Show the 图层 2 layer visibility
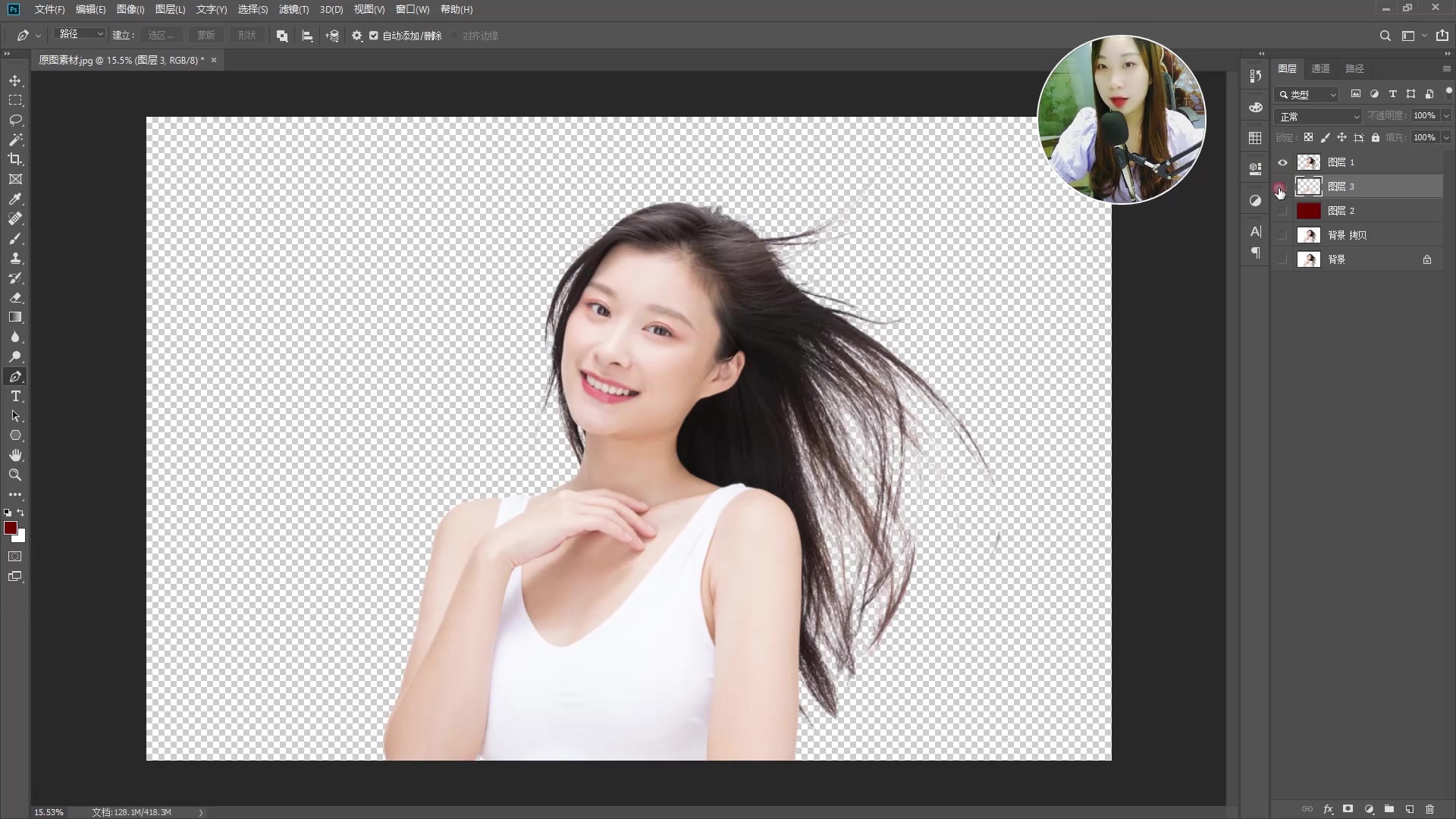 coord(1282,211)
